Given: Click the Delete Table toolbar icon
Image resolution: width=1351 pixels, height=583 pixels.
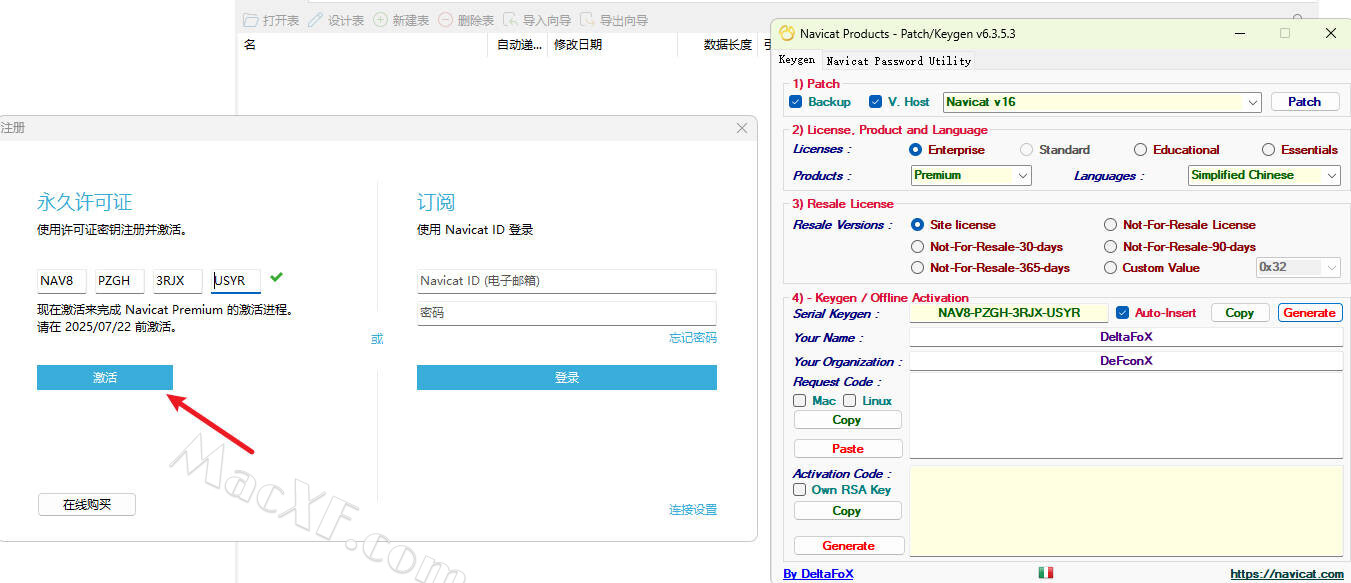Looking at the screenshot, I should point(446,20).
